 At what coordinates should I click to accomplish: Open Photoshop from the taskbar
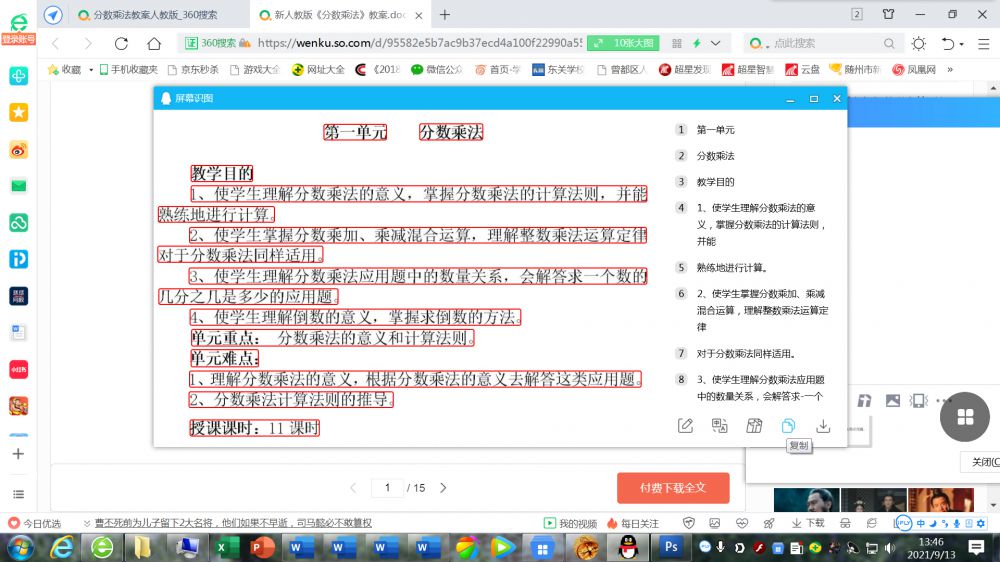pos(671,547)
